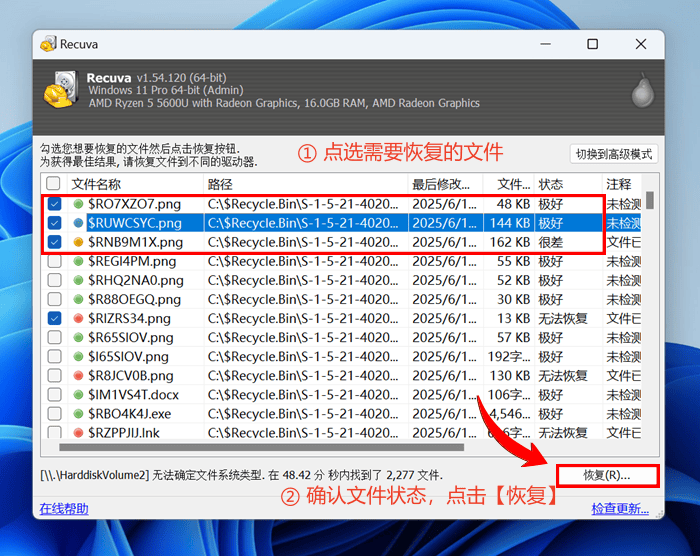Uncheck the $RO7XZO7.png checkbox

[x=54, y=204]
